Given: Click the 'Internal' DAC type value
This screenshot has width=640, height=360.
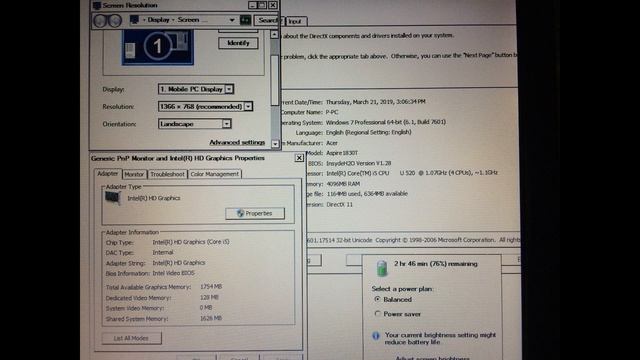Looking at the screenshot, I should pyautogui.click(x=163, y=253).
